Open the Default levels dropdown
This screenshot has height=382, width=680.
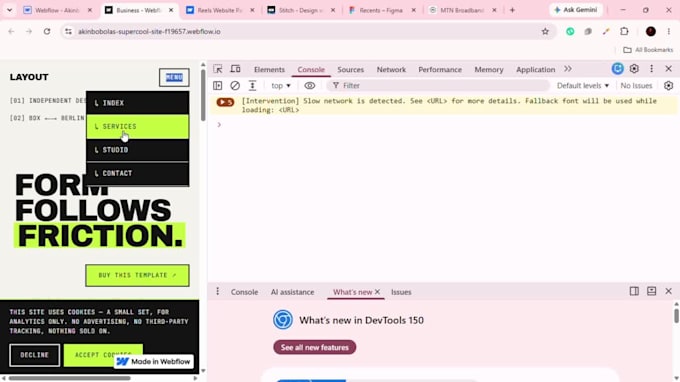(583, 85)
